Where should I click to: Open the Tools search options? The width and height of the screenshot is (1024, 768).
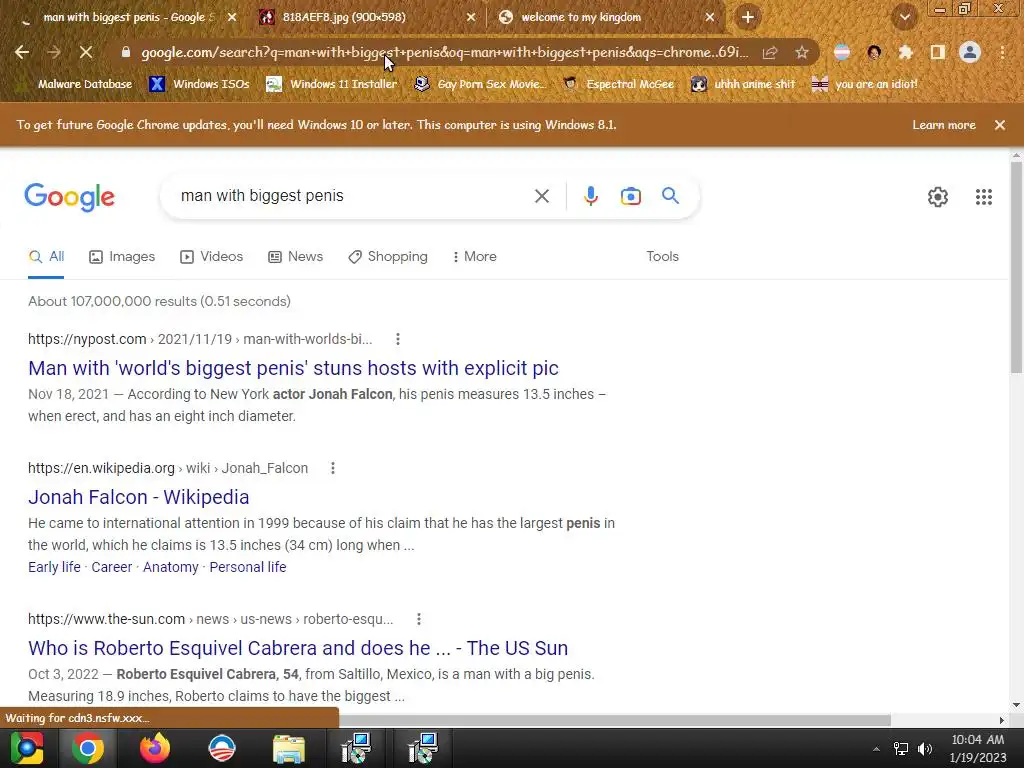click(x=662, y=257)
